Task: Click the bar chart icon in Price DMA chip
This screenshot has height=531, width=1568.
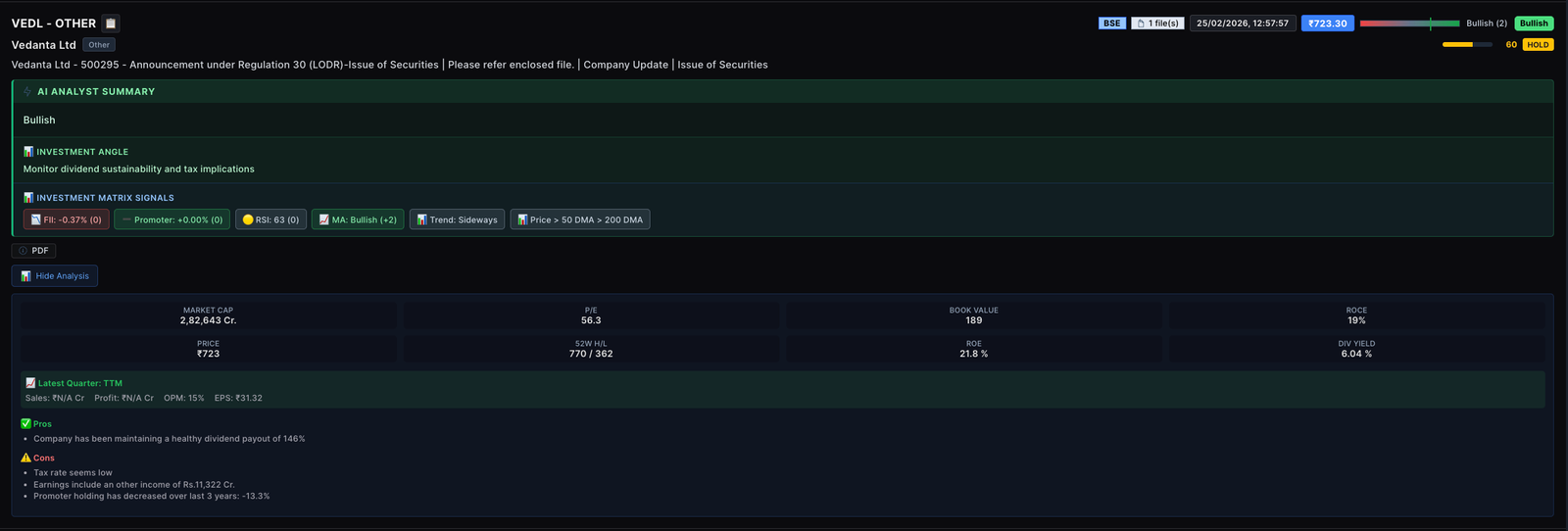Action: [522, 219]
